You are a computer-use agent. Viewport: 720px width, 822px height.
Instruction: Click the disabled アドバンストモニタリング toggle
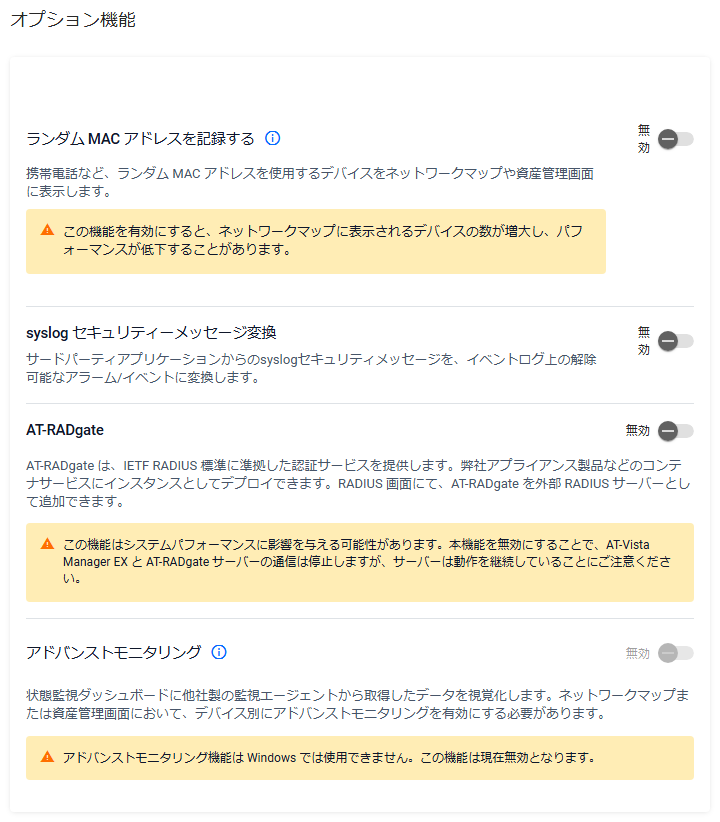(x=675, y=653)
